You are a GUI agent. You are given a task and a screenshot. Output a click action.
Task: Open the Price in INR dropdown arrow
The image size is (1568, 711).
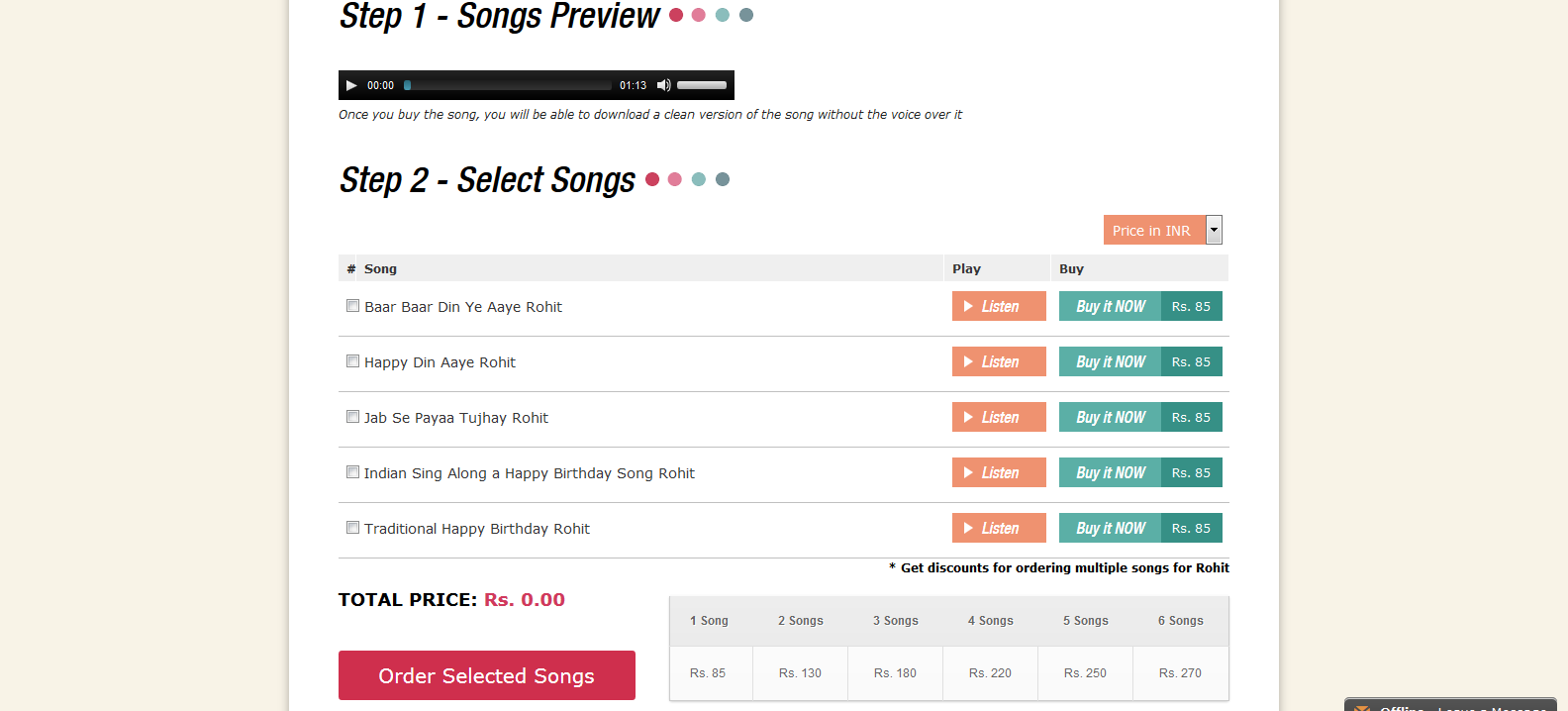pyautogui.click(x=1214, y=230)
